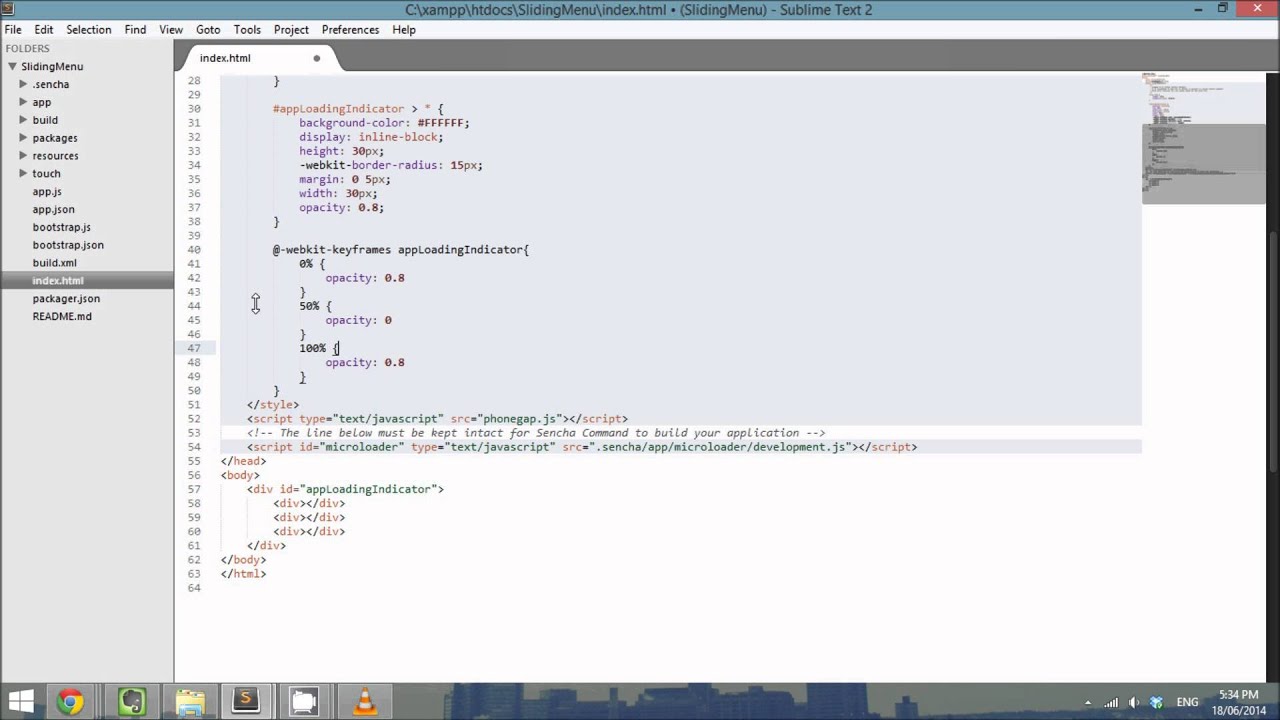
Task: Open Evernote from the taskbar
Action: pyautogui.click(x=131, y=702)
